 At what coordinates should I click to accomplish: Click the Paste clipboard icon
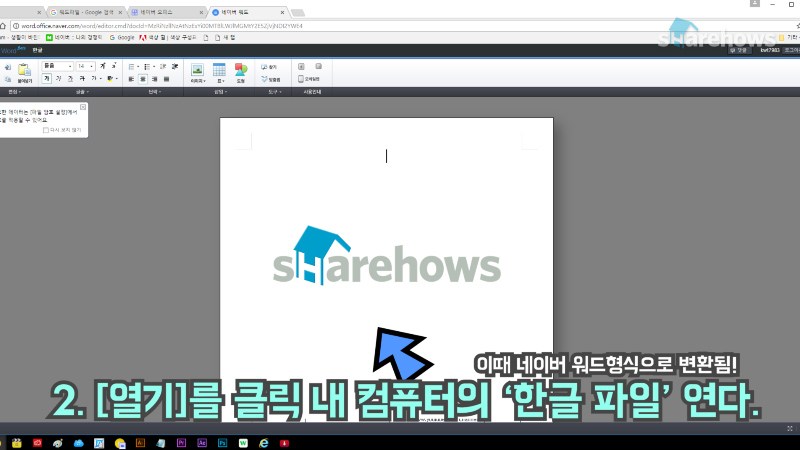point(24,72)
